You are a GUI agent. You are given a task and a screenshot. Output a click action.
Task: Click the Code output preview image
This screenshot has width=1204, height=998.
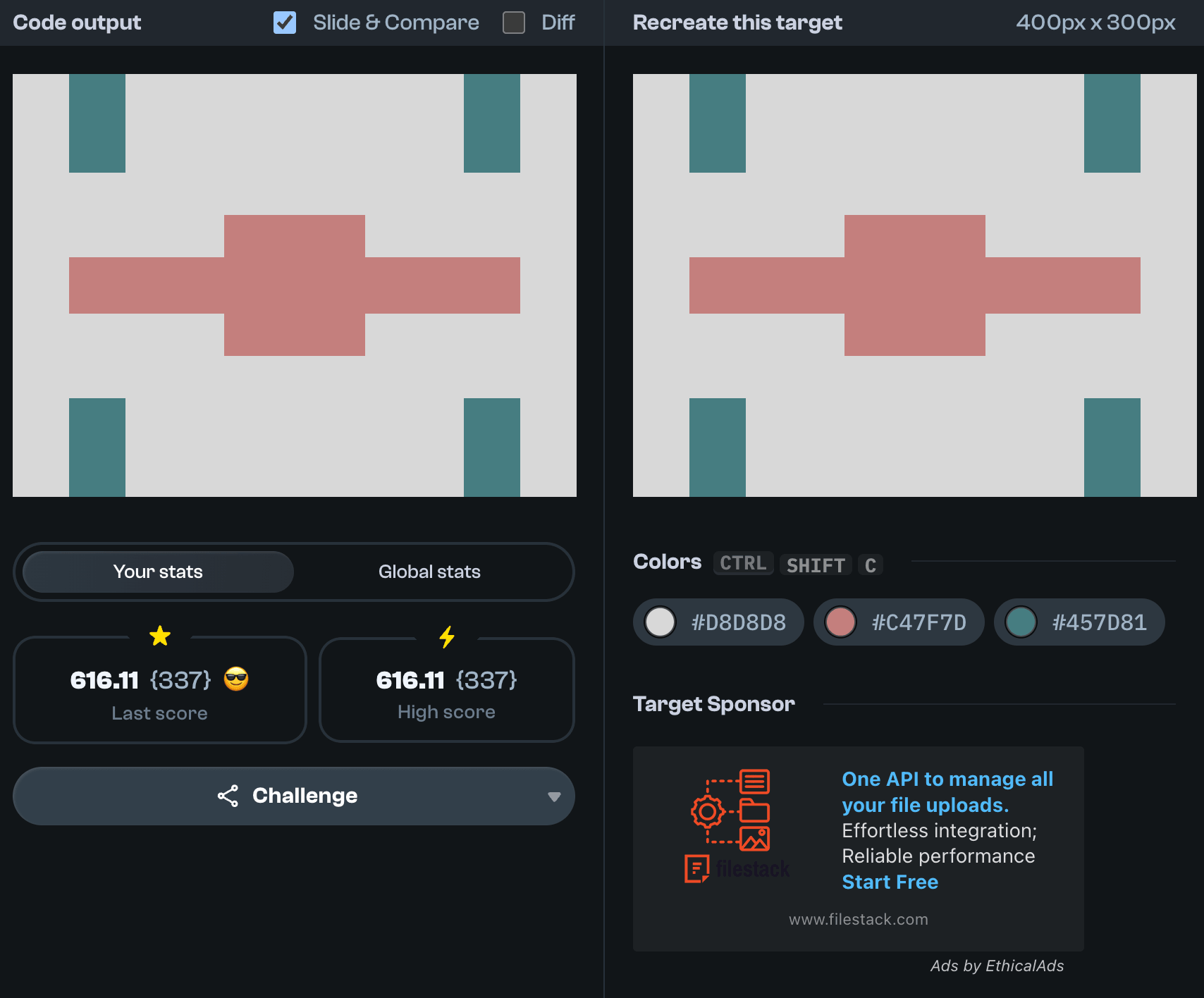coord(295,285)
